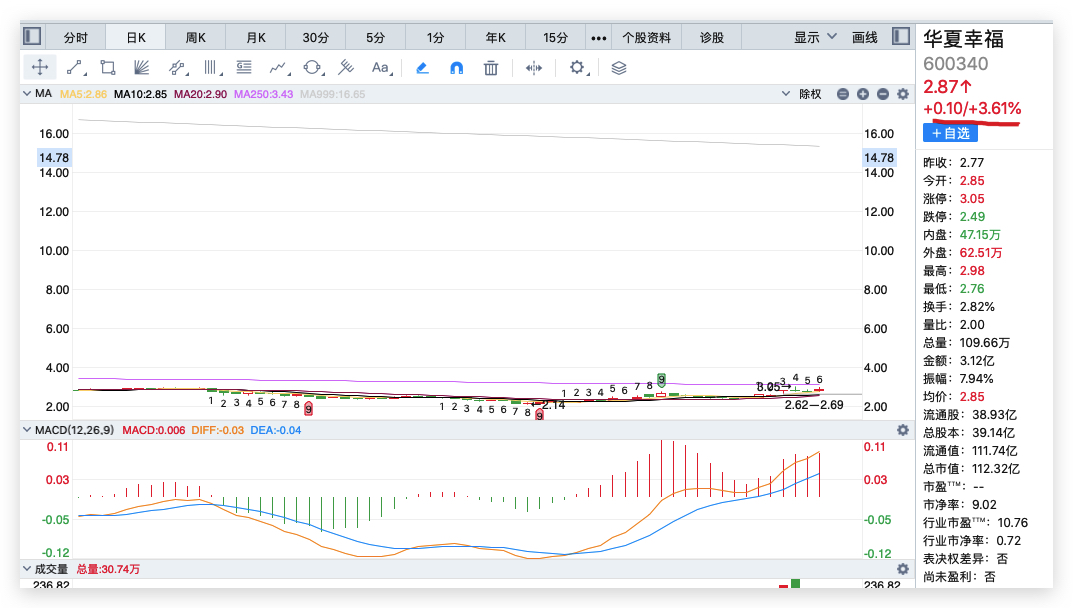Click the 自选 add to watchlist button
This screenshot has width=1073, height=608.
click(950, 133)
